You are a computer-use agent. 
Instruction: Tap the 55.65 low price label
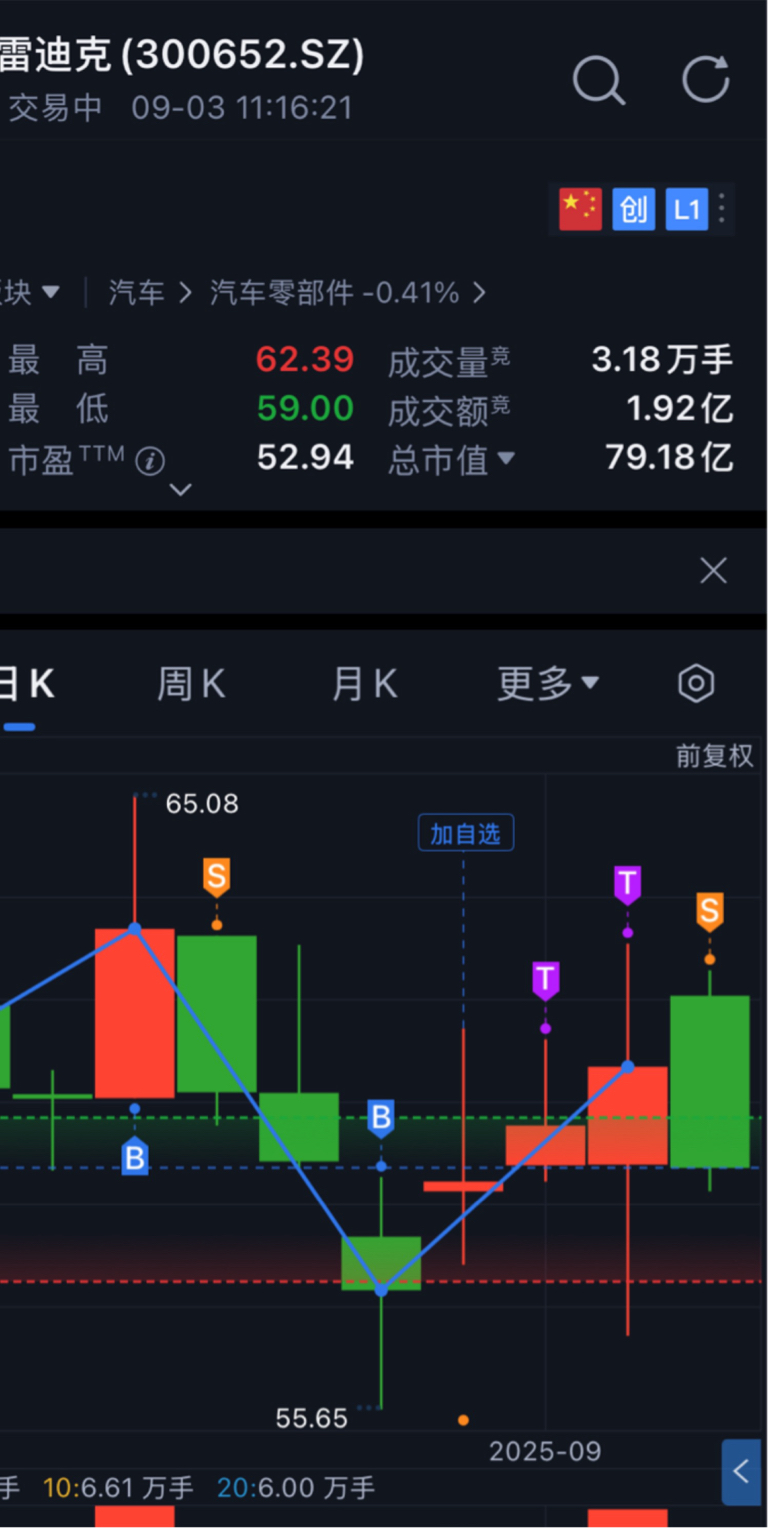click(x=311, y=1418)
